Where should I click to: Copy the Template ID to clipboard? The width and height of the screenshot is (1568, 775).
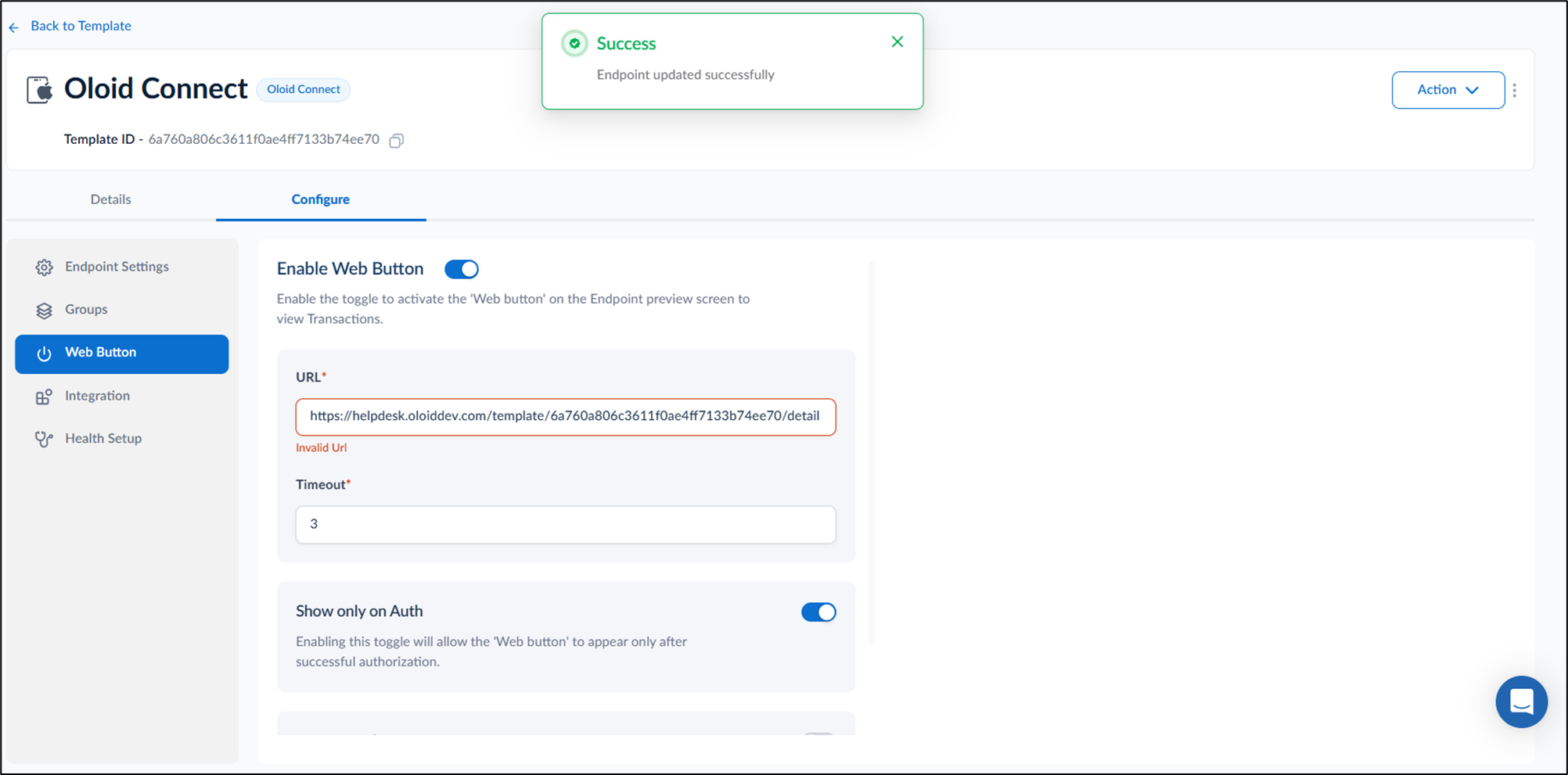tap(397, 141)
